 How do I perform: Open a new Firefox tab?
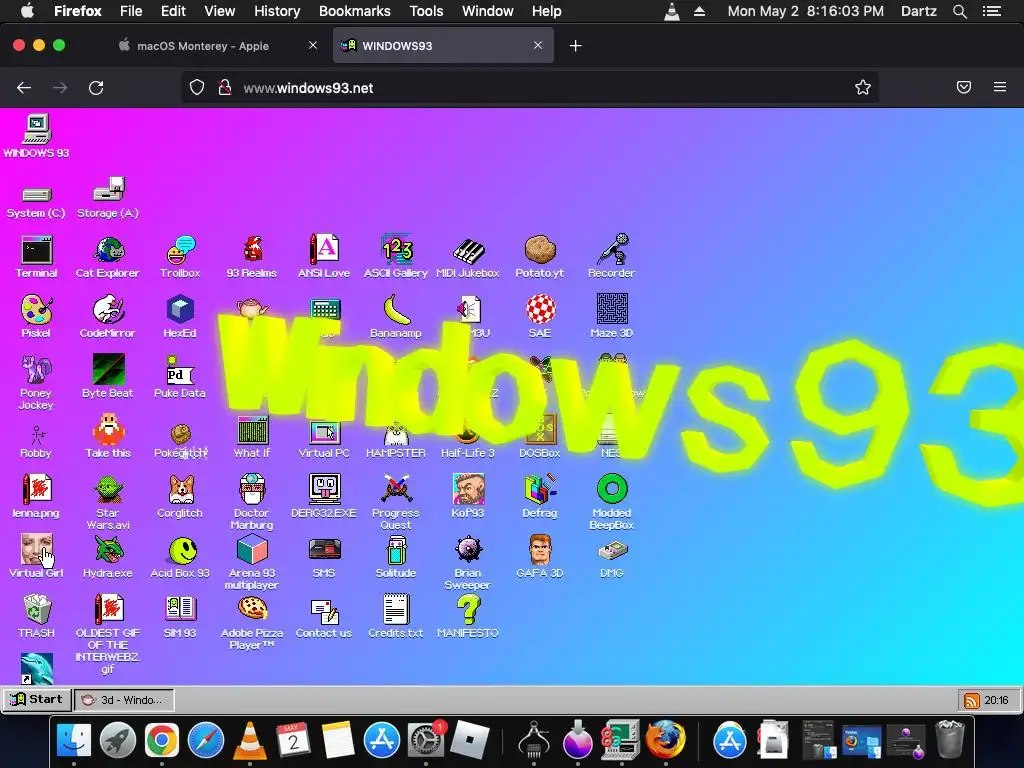click(575, 46)
